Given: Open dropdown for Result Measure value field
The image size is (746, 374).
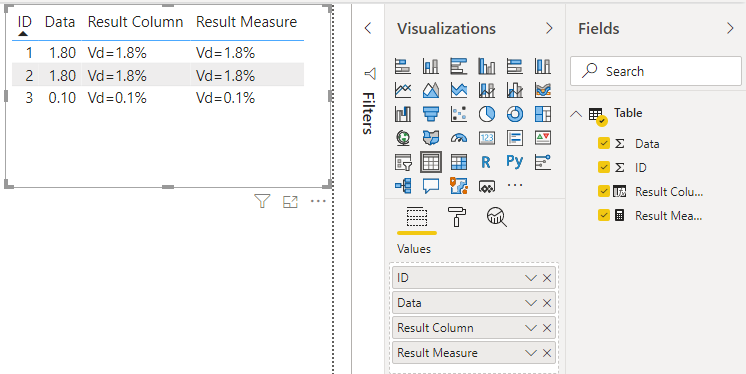Looking at the screenshot, I should 530,353.
